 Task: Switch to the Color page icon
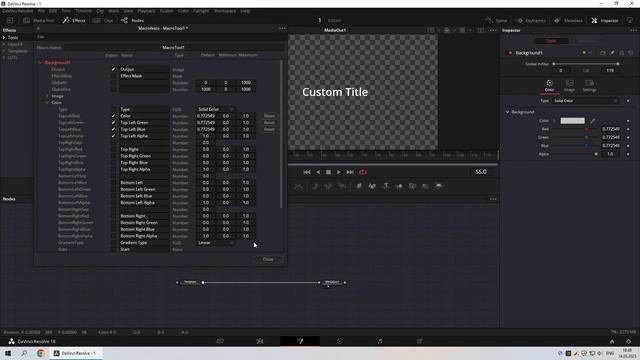tap(340, 341)
